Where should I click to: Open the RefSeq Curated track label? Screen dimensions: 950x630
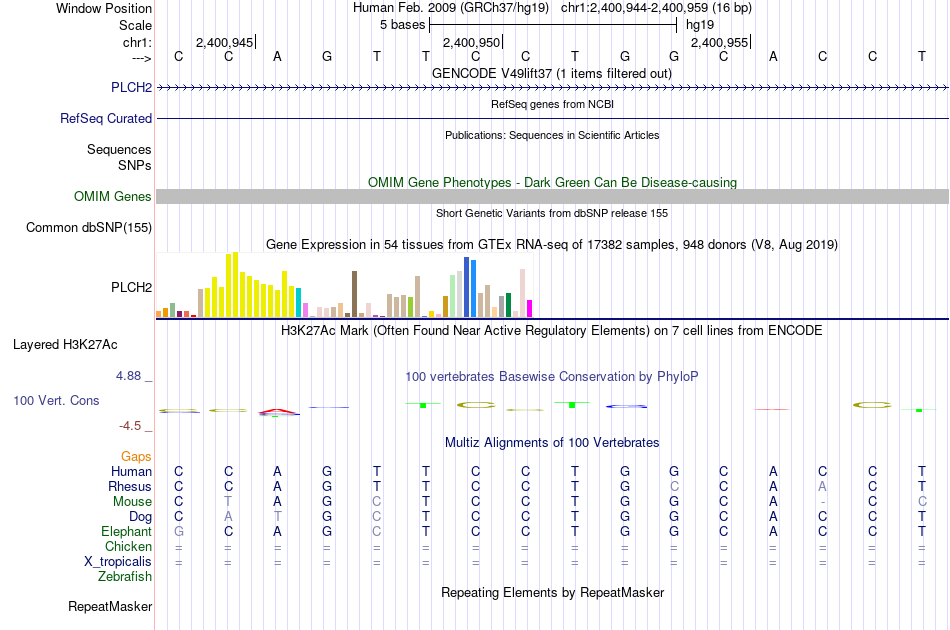tap(105, 118)
